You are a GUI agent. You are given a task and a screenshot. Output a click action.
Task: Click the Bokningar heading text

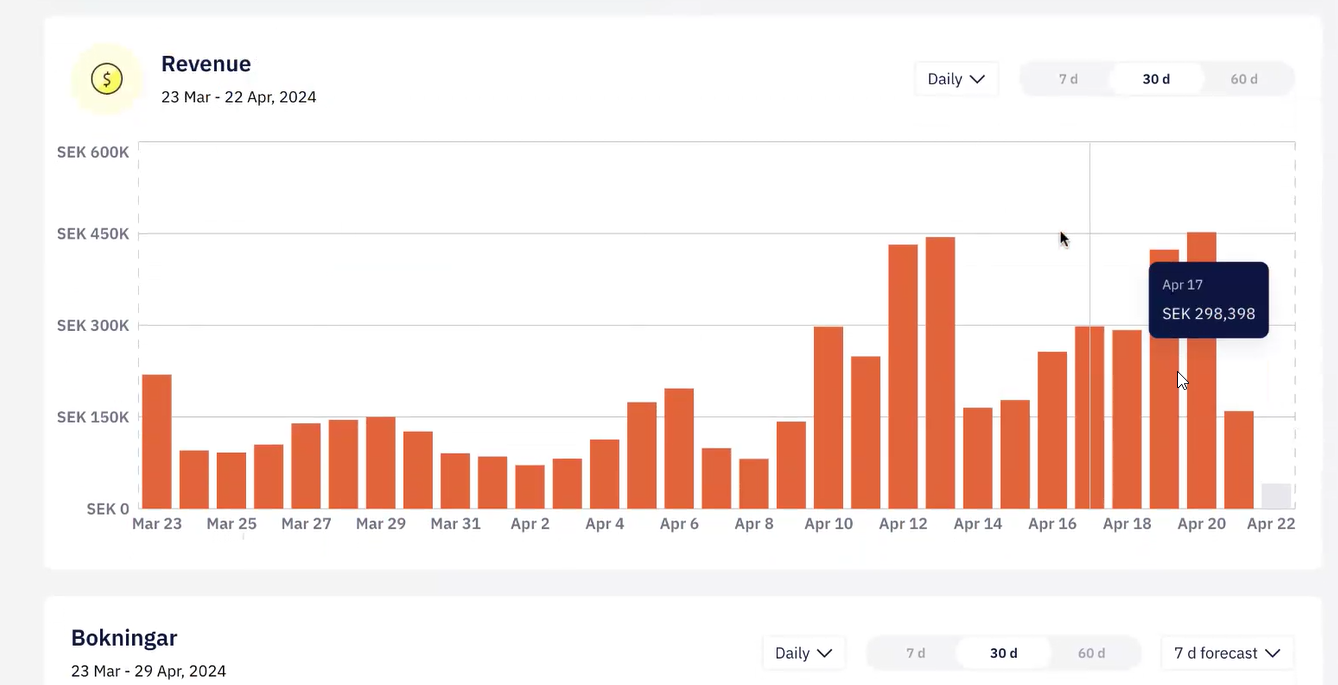(x=124, y=638)
